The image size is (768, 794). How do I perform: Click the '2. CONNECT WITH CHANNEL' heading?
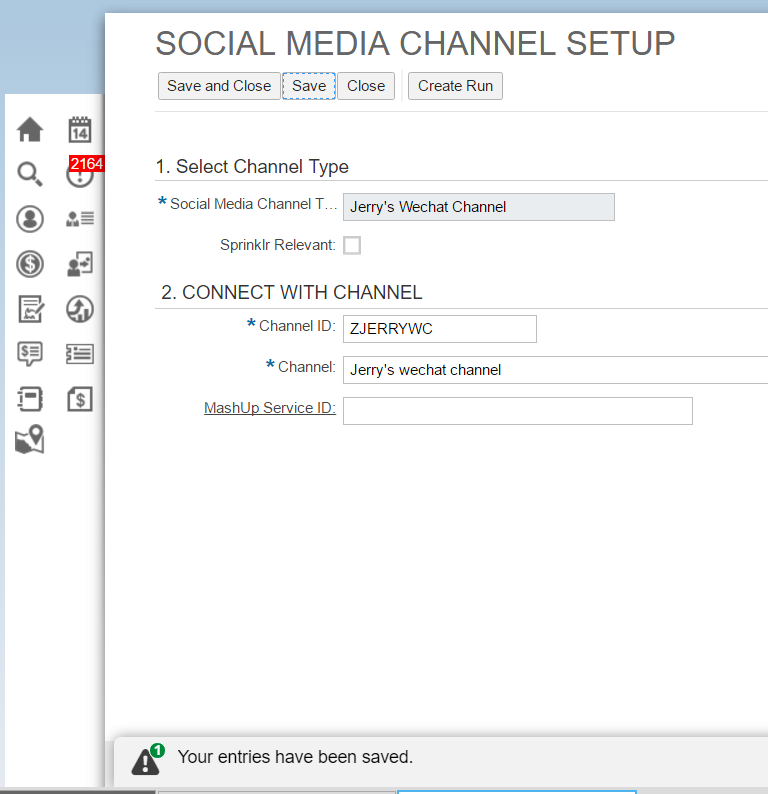coord(292,293)
